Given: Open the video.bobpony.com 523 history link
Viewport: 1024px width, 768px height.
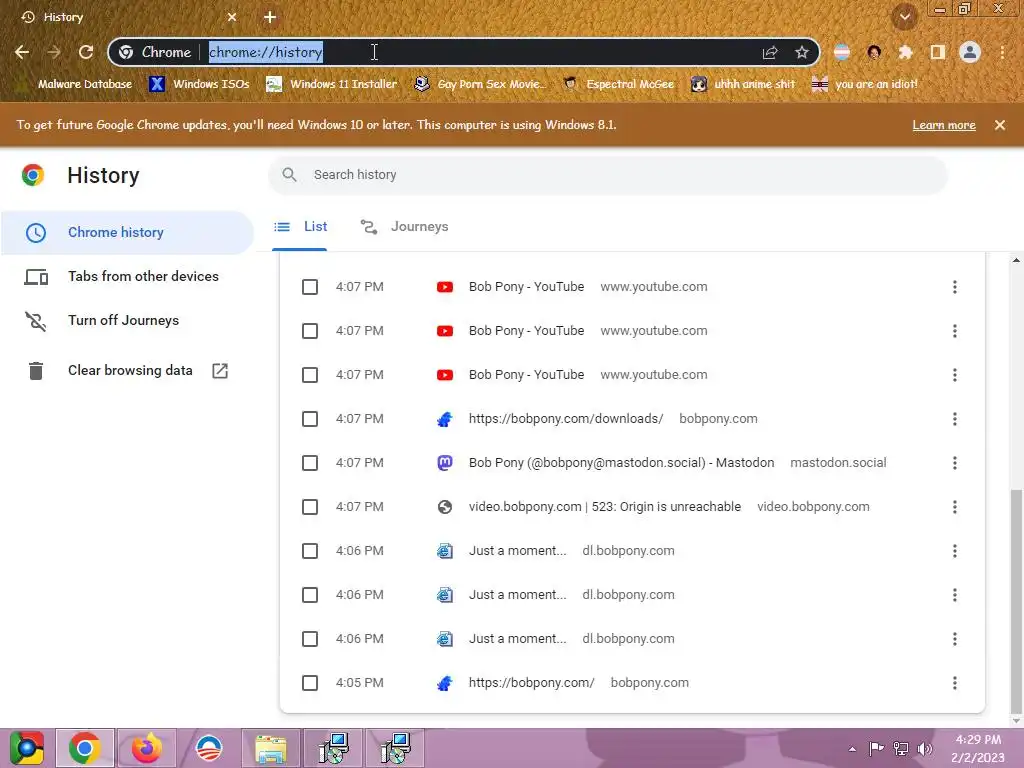Looking at the screenshot, I should pyautogui.click(x=605, y=507).
